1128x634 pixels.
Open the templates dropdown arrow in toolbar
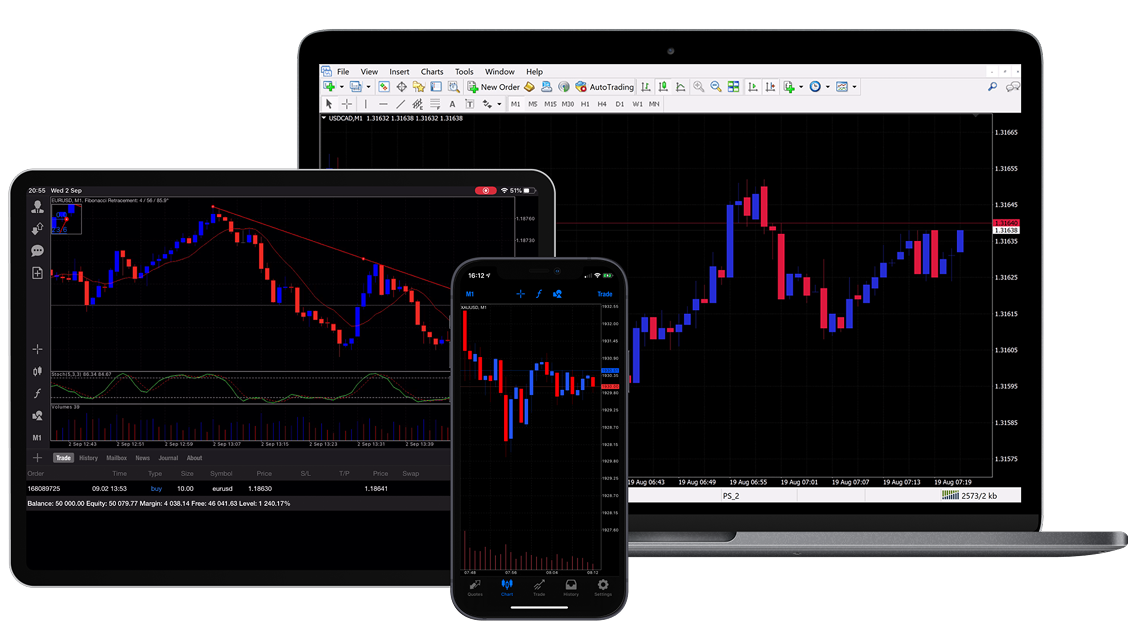pyautogui.click(x=854, y=87)
